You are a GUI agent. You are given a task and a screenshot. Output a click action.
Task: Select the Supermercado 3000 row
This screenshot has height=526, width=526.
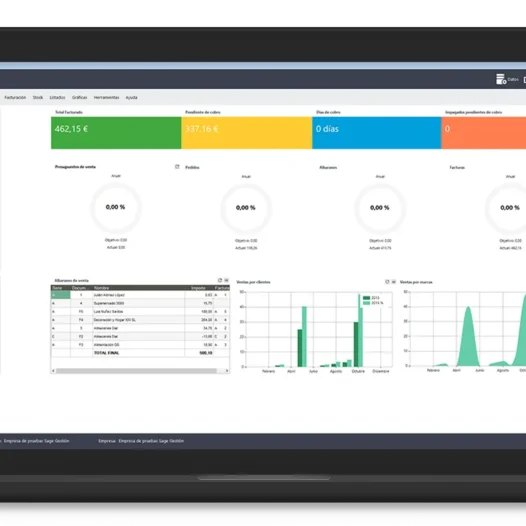(x=140, y=303)
